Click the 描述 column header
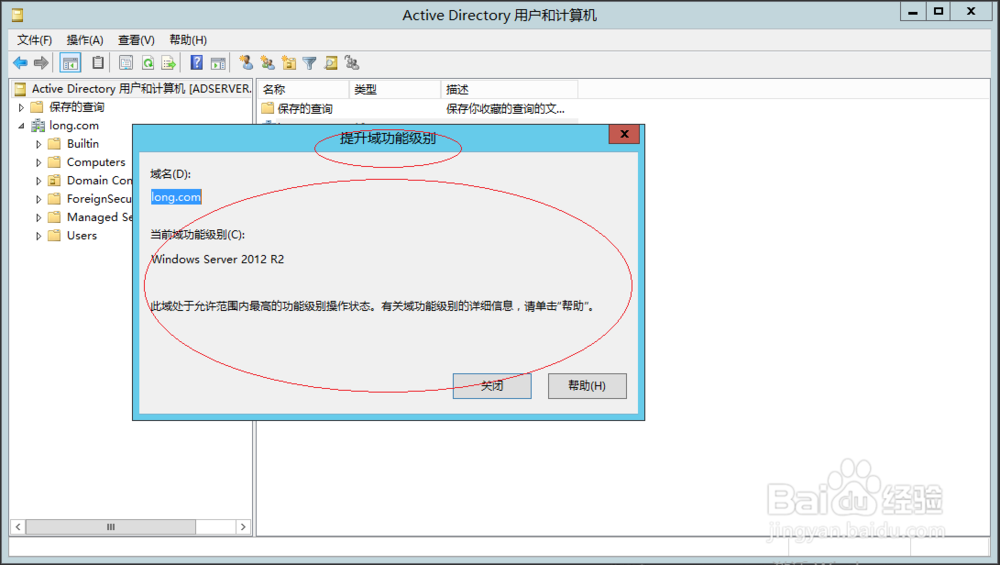1000x565 pixels. tap(509, 89)
